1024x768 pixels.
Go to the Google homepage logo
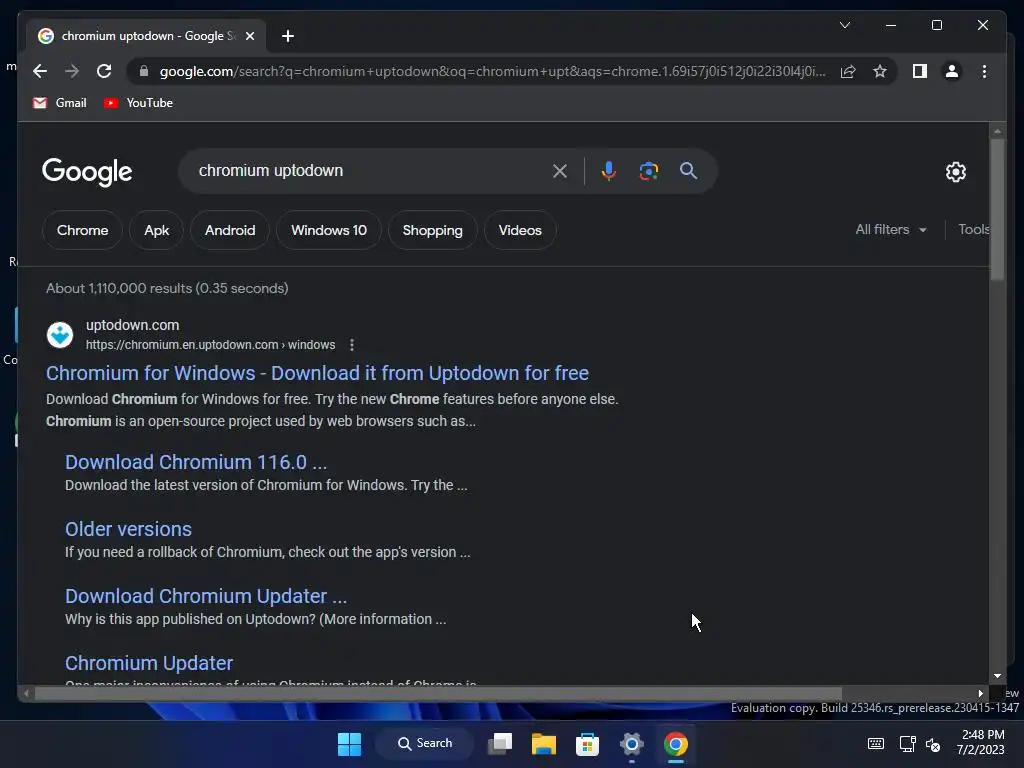point(87,172)
